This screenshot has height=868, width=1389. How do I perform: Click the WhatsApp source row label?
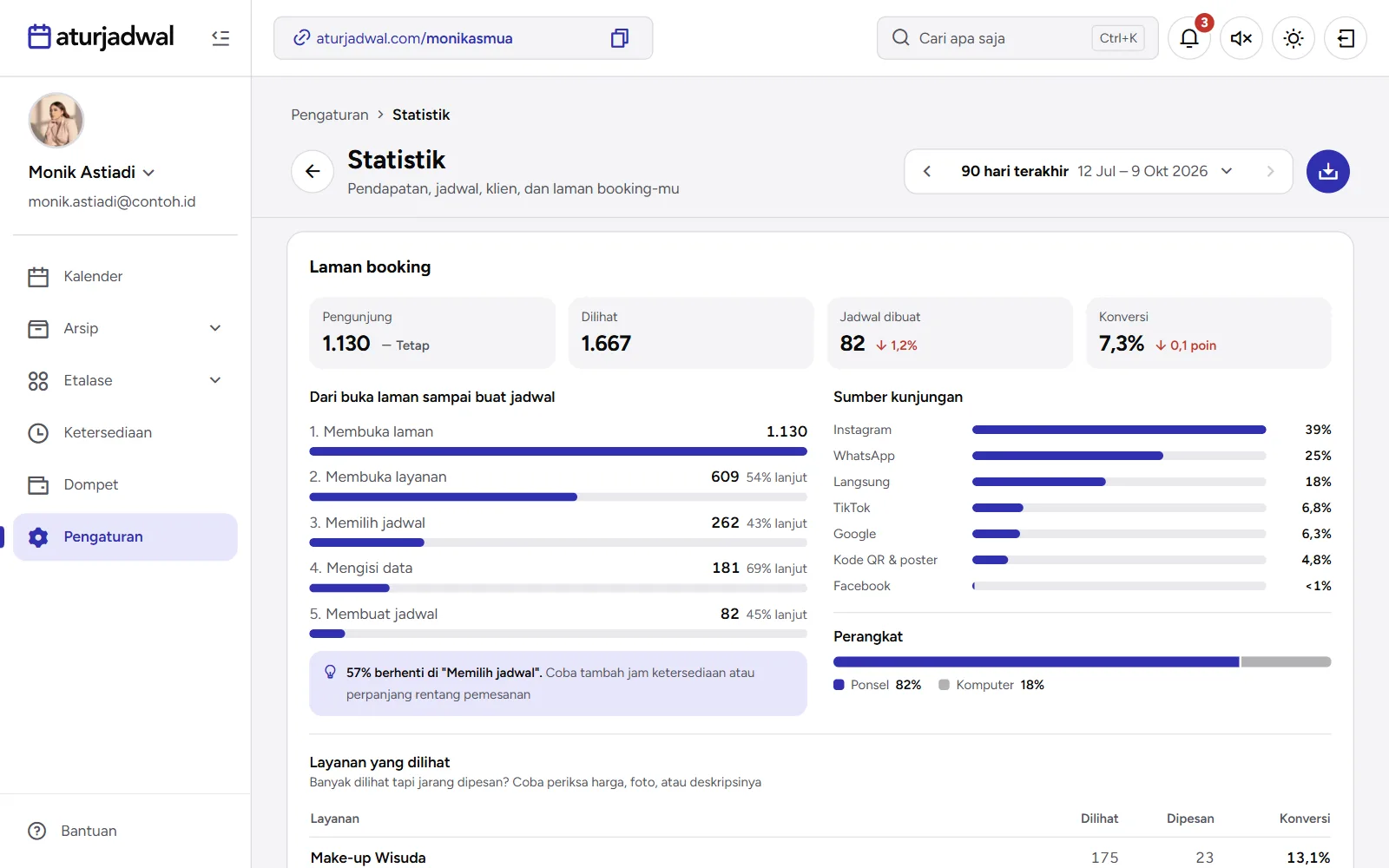864,456
